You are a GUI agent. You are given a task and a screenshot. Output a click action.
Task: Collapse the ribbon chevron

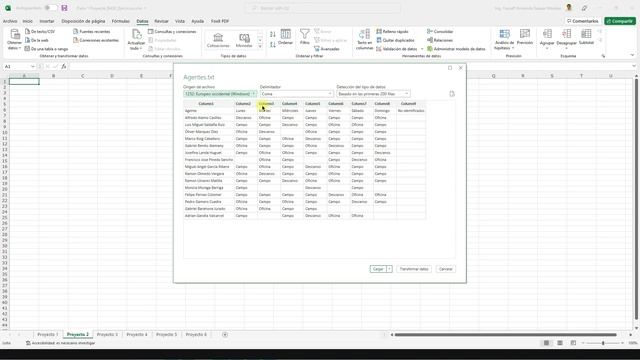tap(632, 56)
